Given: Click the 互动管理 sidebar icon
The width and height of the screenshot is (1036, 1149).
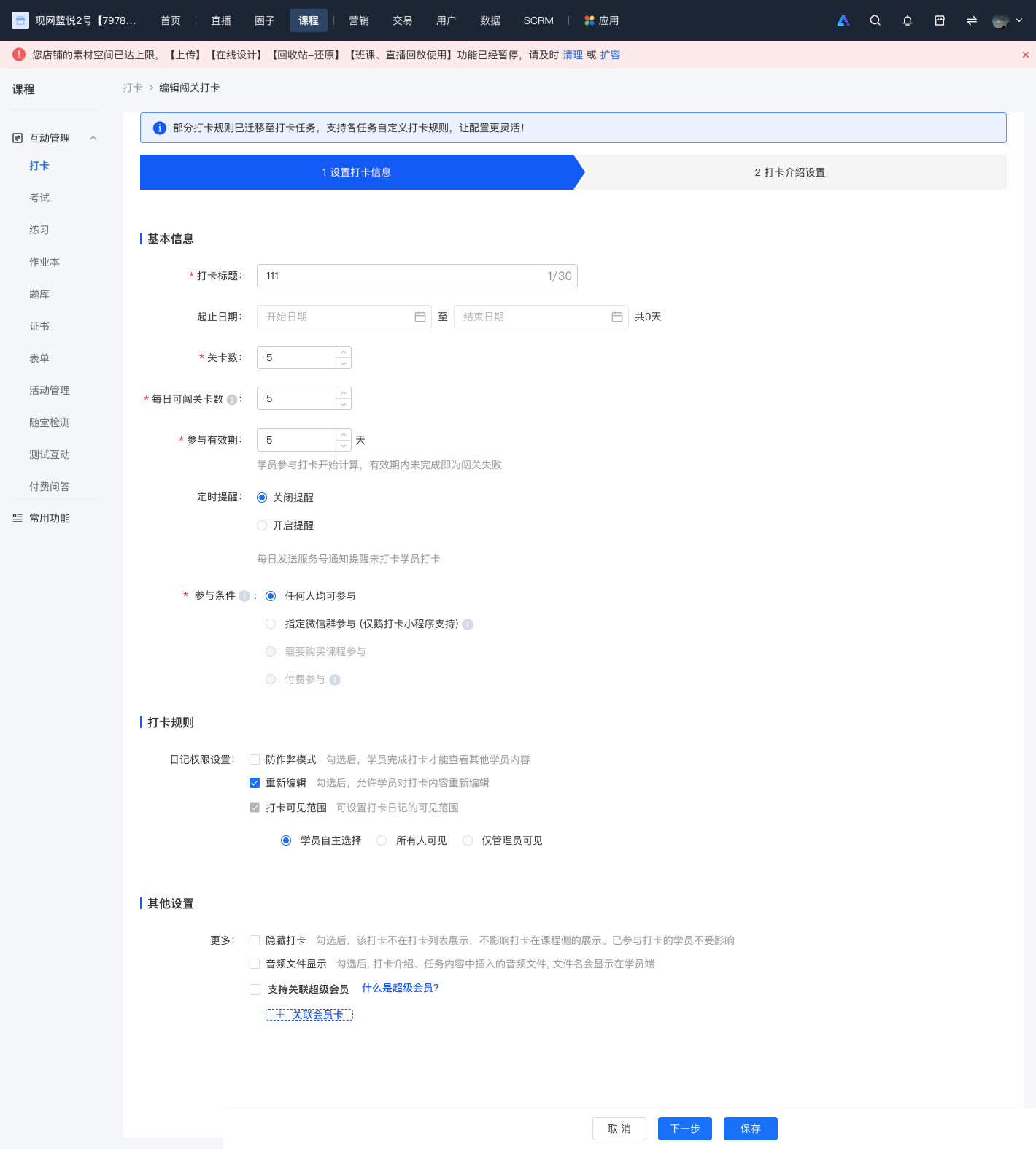Looking at the screenshot, I should (18, 138).
